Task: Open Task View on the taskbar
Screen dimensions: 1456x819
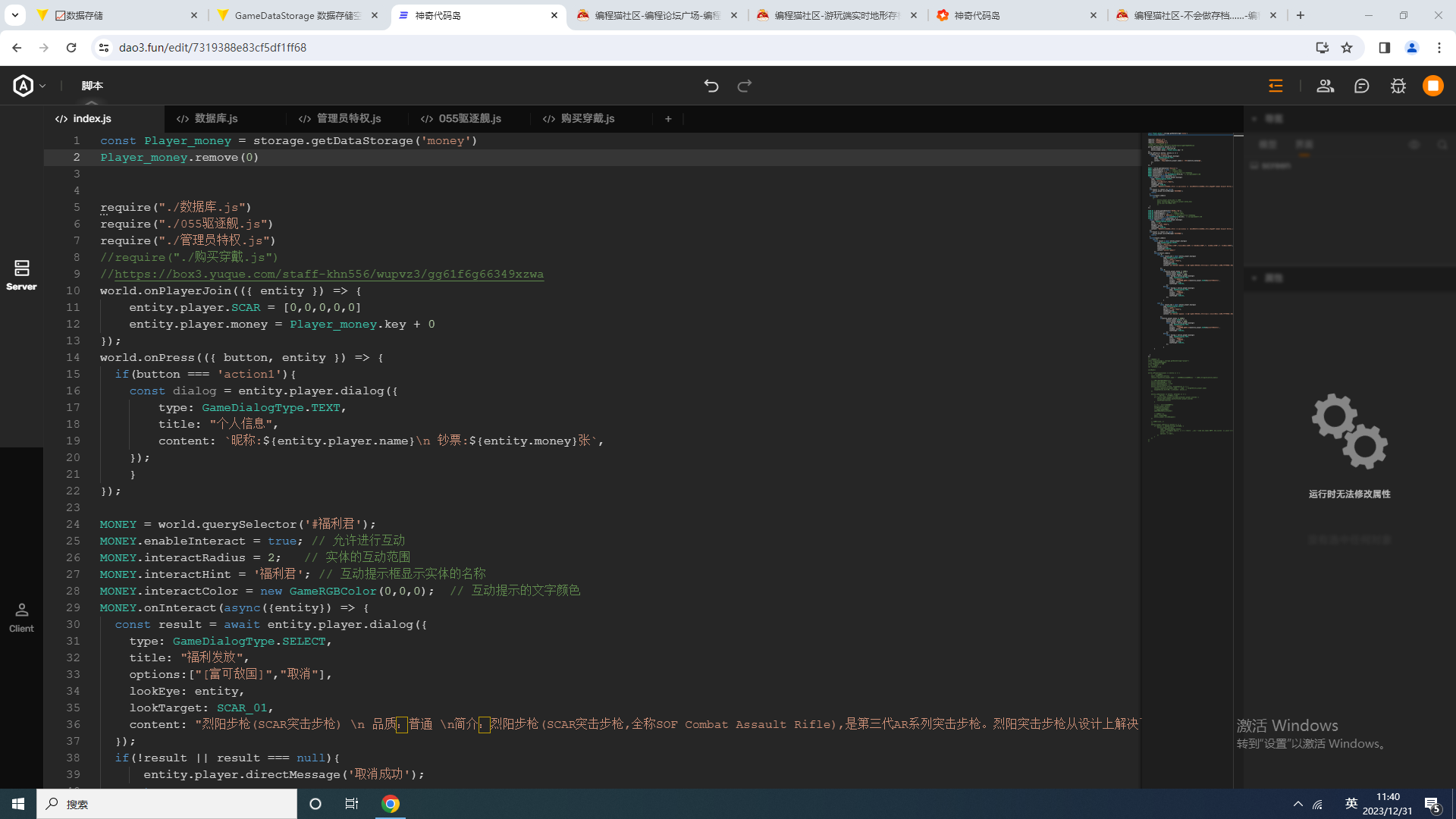Action: pyautogui.click(x=352, y=804)
